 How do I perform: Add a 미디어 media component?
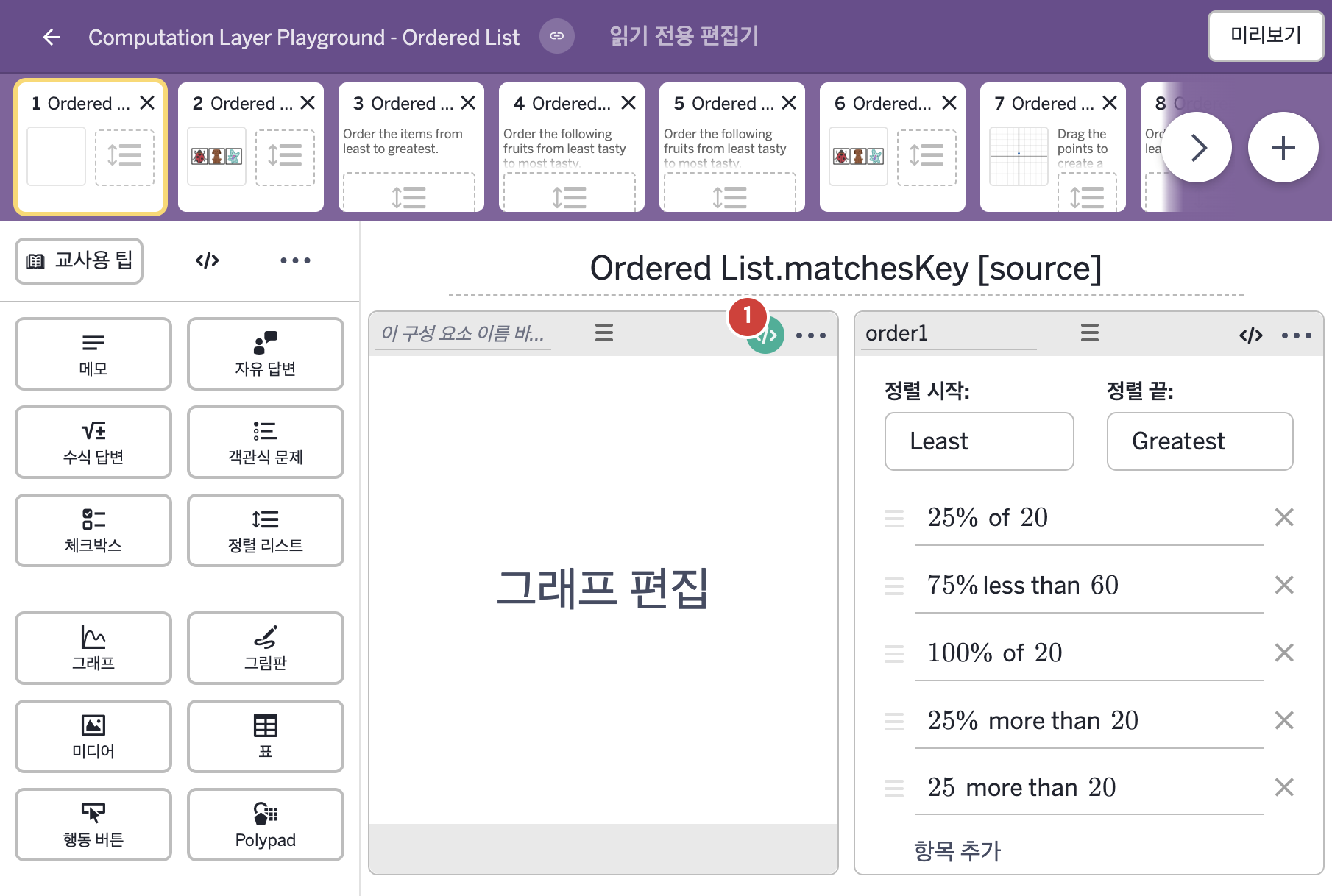coord(93,736)
